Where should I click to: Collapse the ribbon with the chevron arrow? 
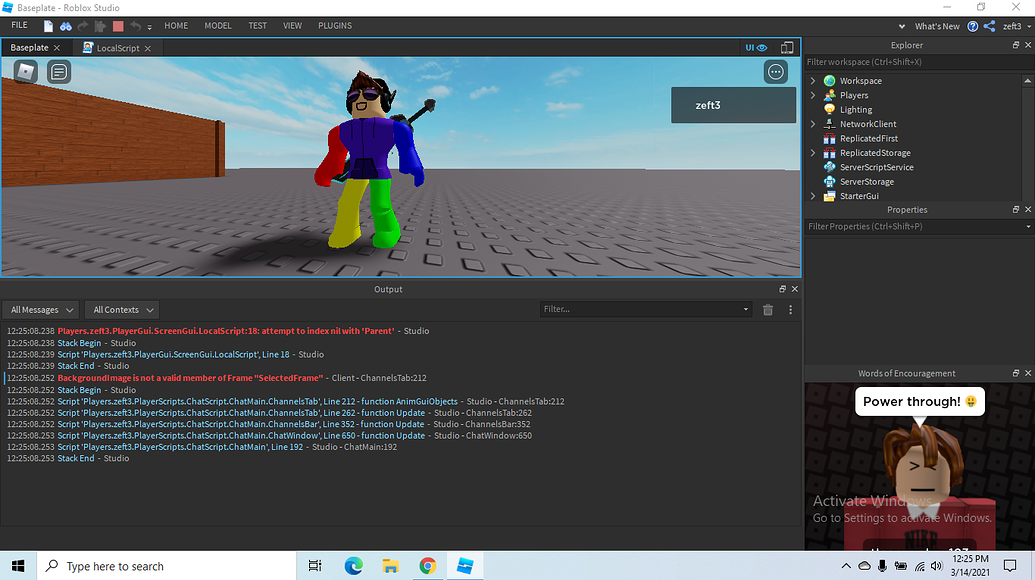[x=902, y=26]
